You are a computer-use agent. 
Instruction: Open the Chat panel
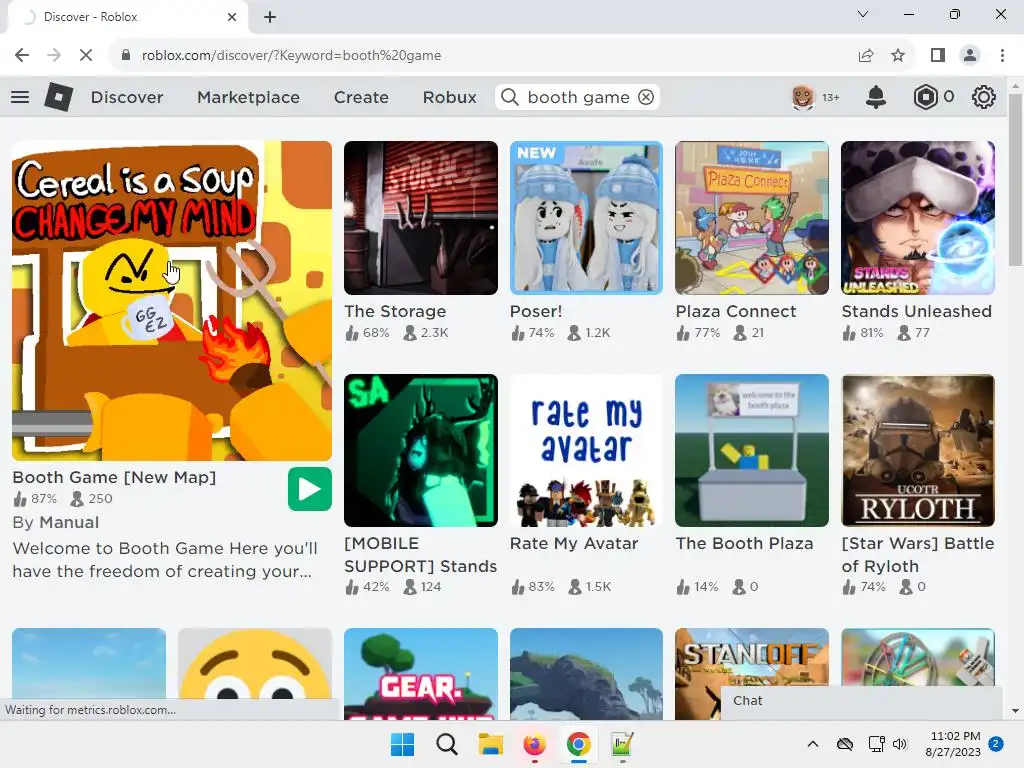click(x=861, y=701)
